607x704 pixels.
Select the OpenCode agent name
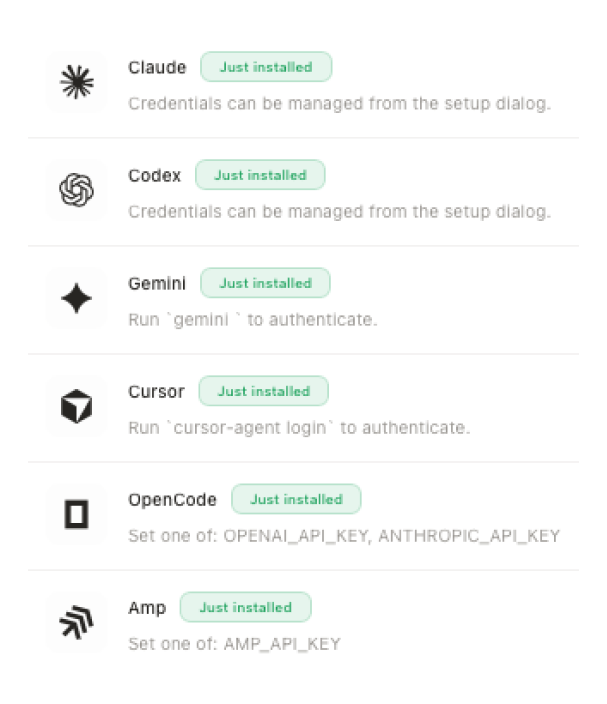click(172, 499)
